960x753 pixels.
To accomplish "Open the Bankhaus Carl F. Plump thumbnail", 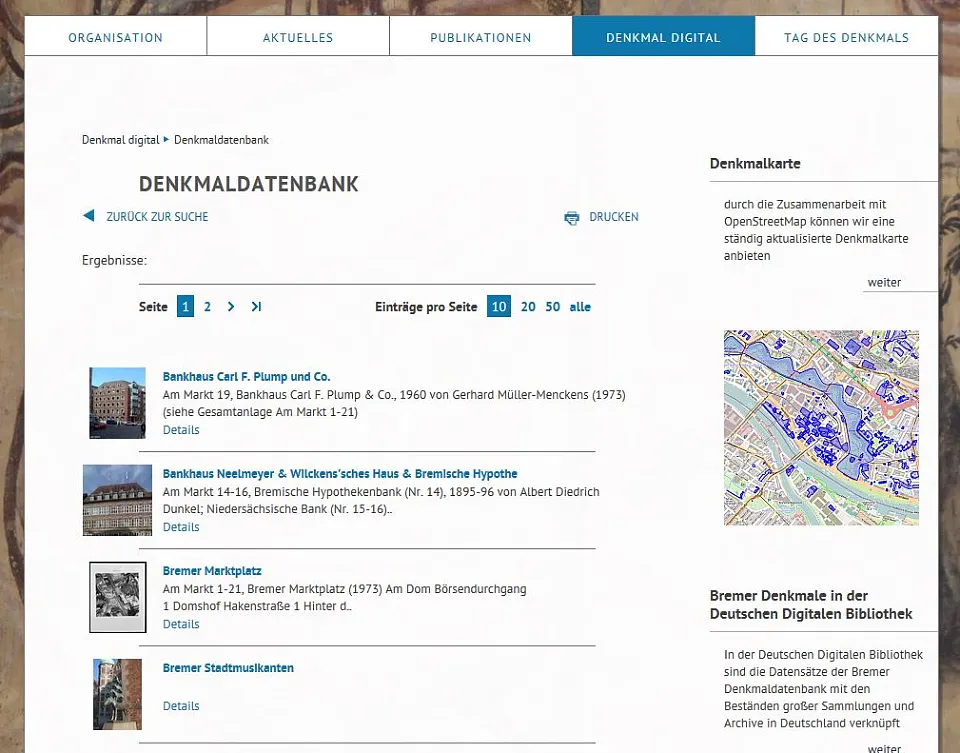I will 117,403.
